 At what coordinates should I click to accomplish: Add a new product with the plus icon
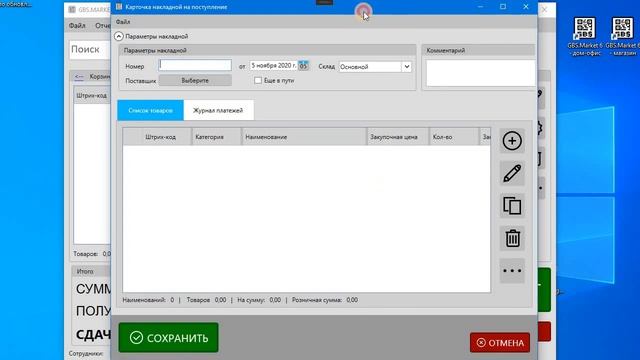pos(512,141)
